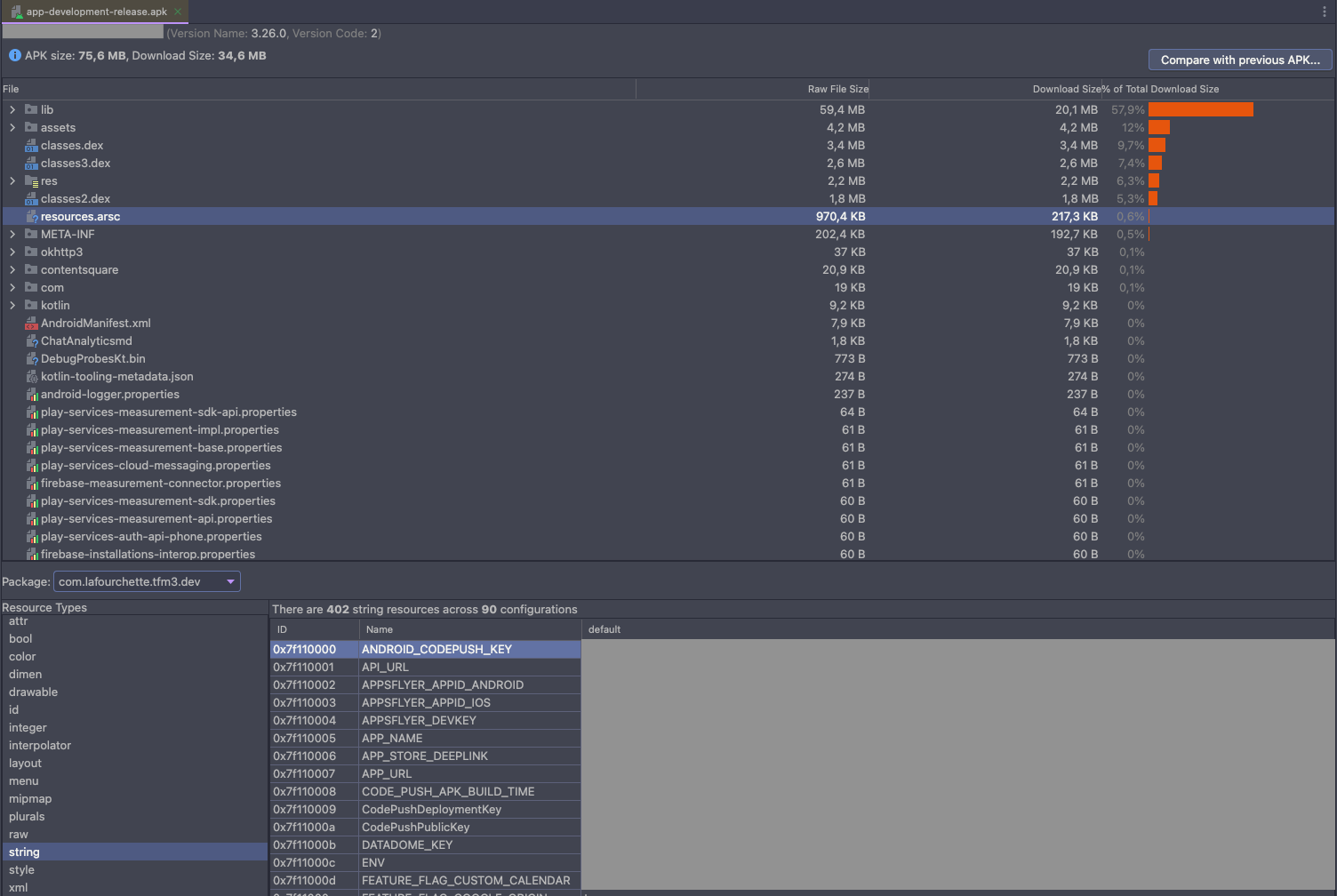Select the layout resource type
The width and height of the screenshot is (1337, 896).
(134, 764)
